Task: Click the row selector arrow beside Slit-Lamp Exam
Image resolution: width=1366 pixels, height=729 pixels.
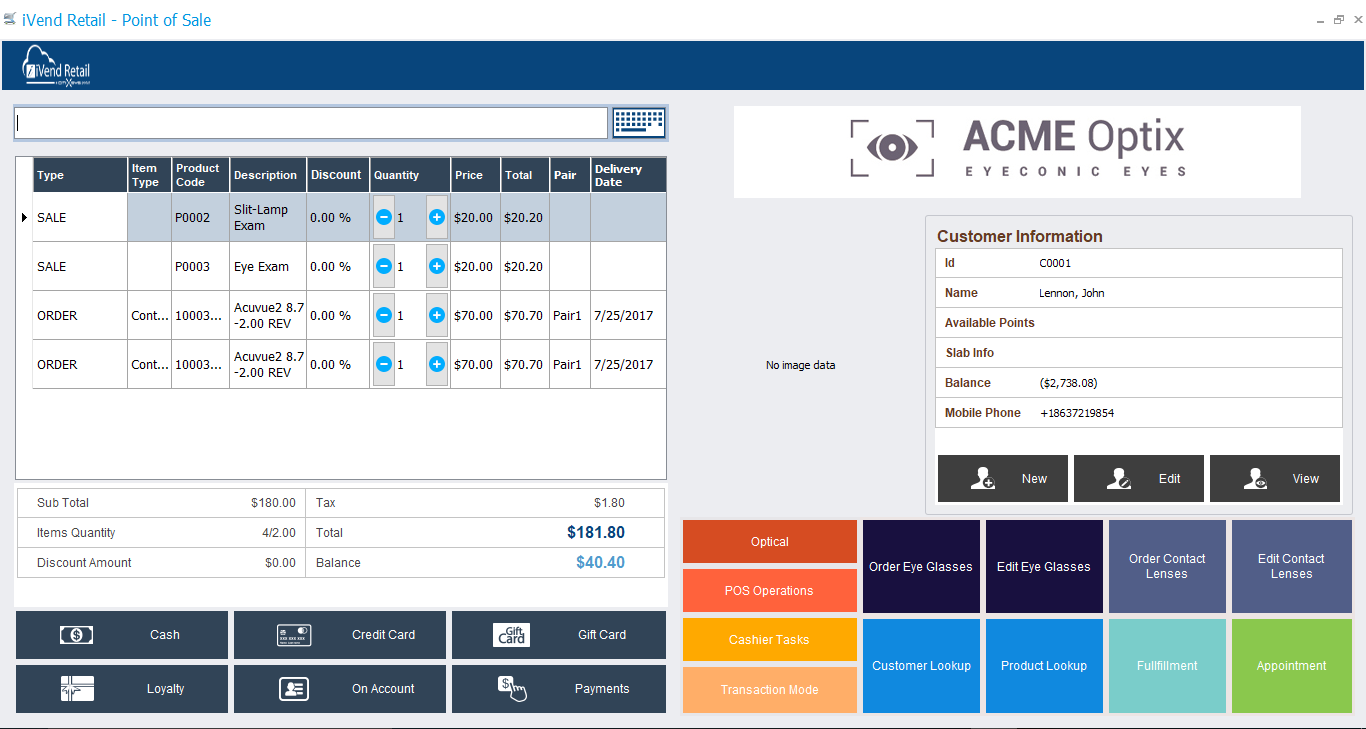Action: pos(24,217)
